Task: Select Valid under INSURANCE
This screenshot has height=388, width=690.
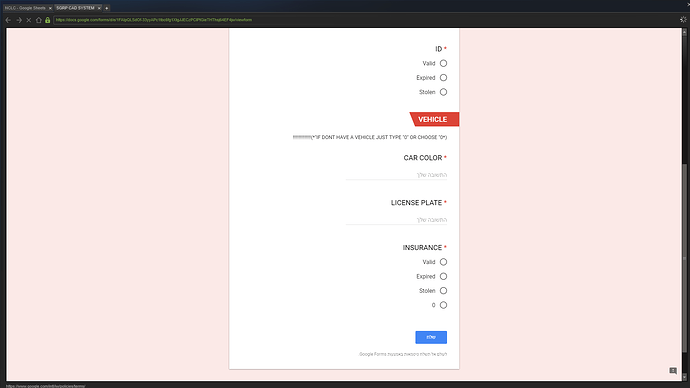Action: [x=443, y=262]
